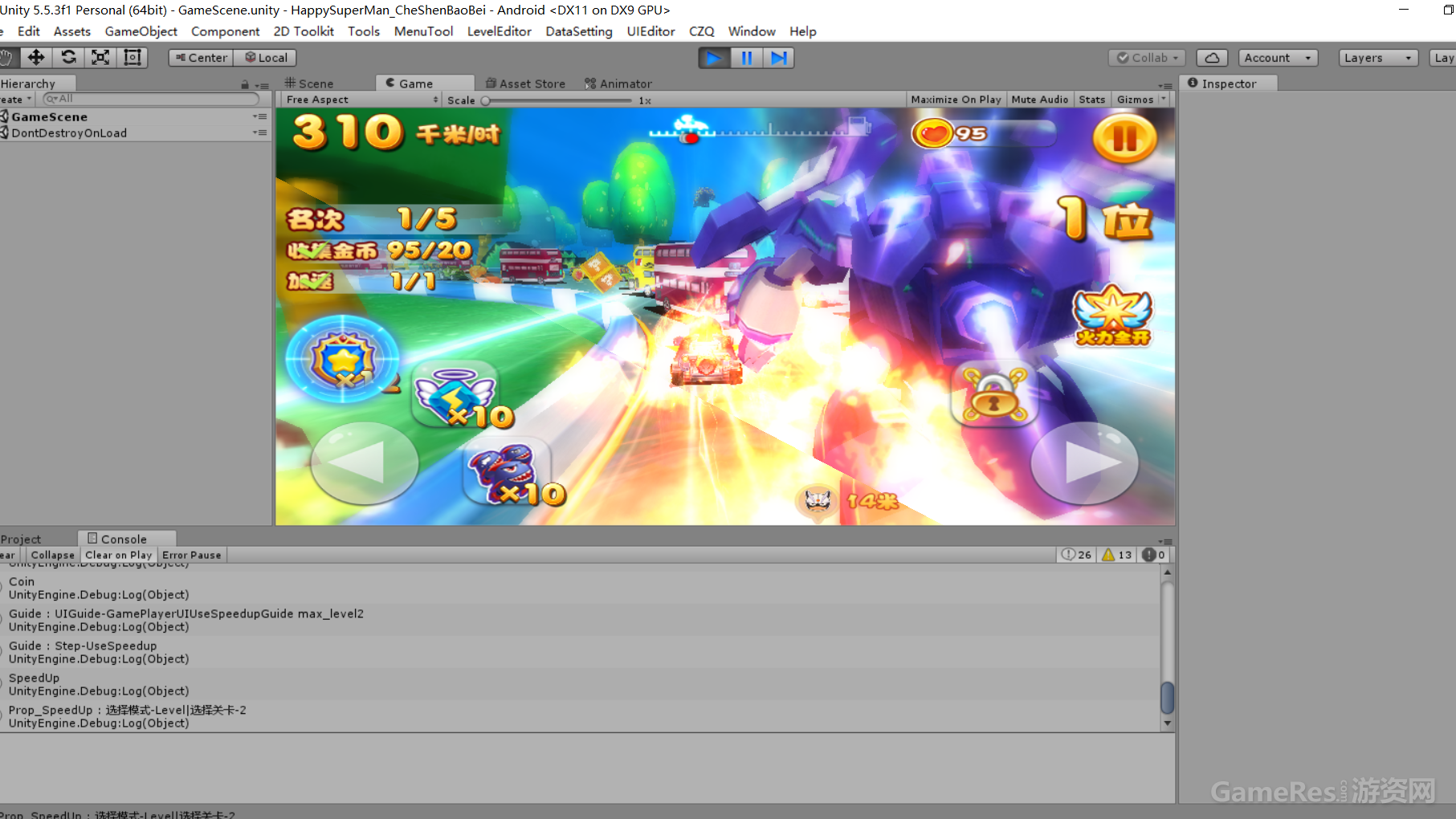Click the Pause button
Viewport: 1456px width, 819px height.
point(746,58)
